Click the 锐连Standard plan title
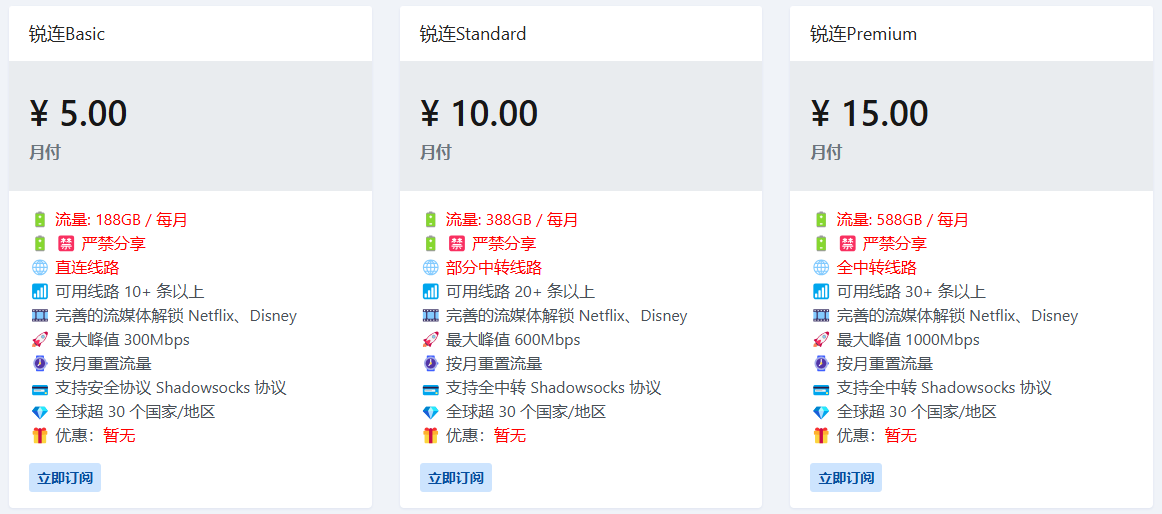 473,33
